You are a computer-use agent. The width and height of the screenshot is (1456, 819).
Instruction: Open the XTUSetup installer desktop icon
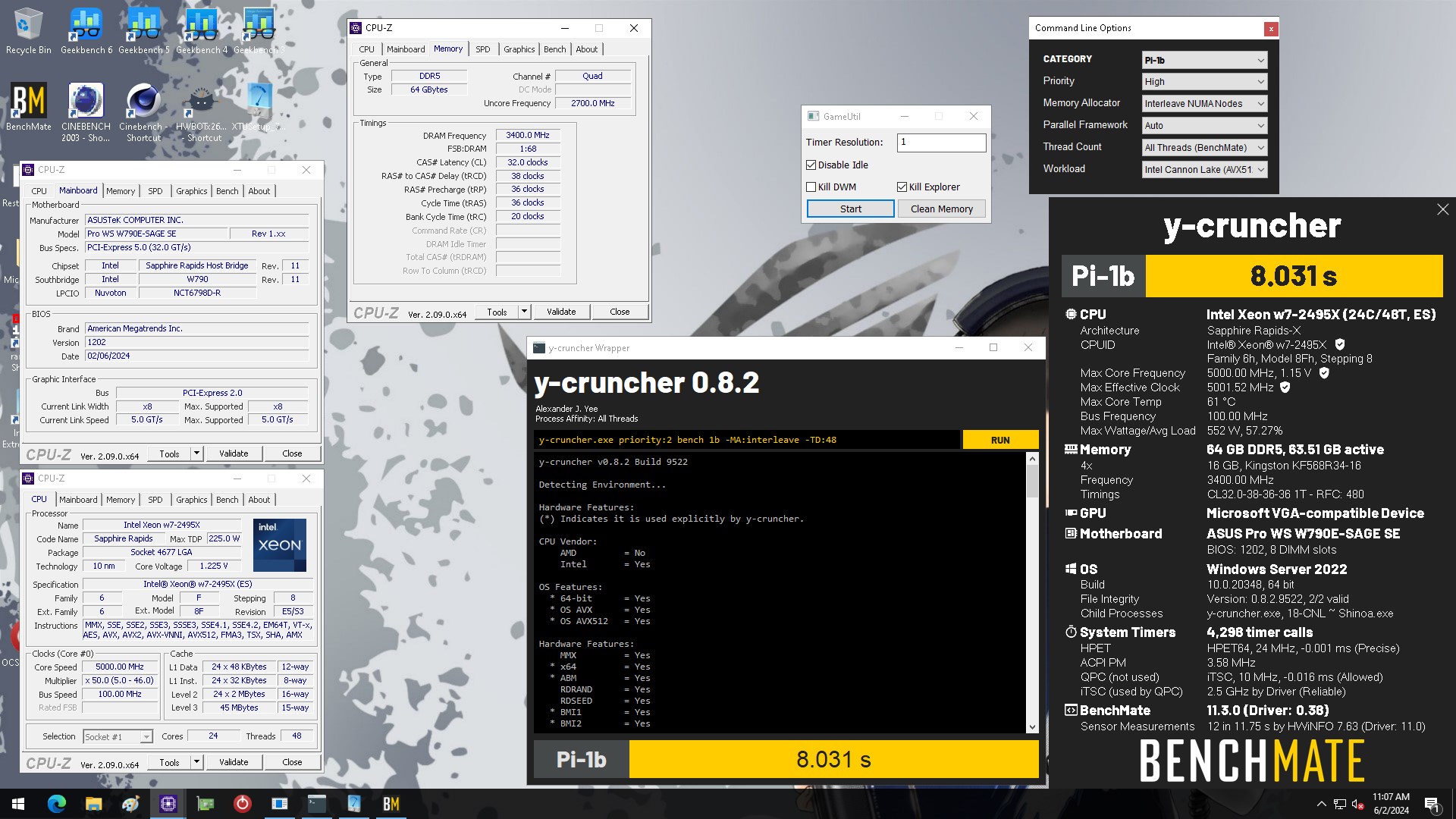(x=259, y=107)
